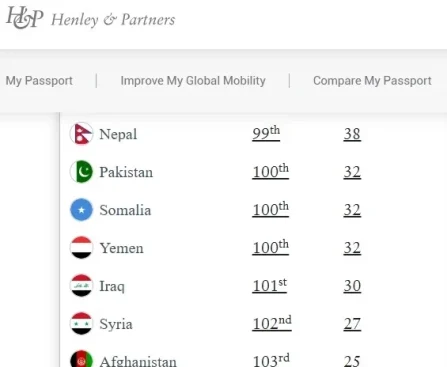
Task: Click Syria's 102nd rank link
Action: [x=272, y=323]
